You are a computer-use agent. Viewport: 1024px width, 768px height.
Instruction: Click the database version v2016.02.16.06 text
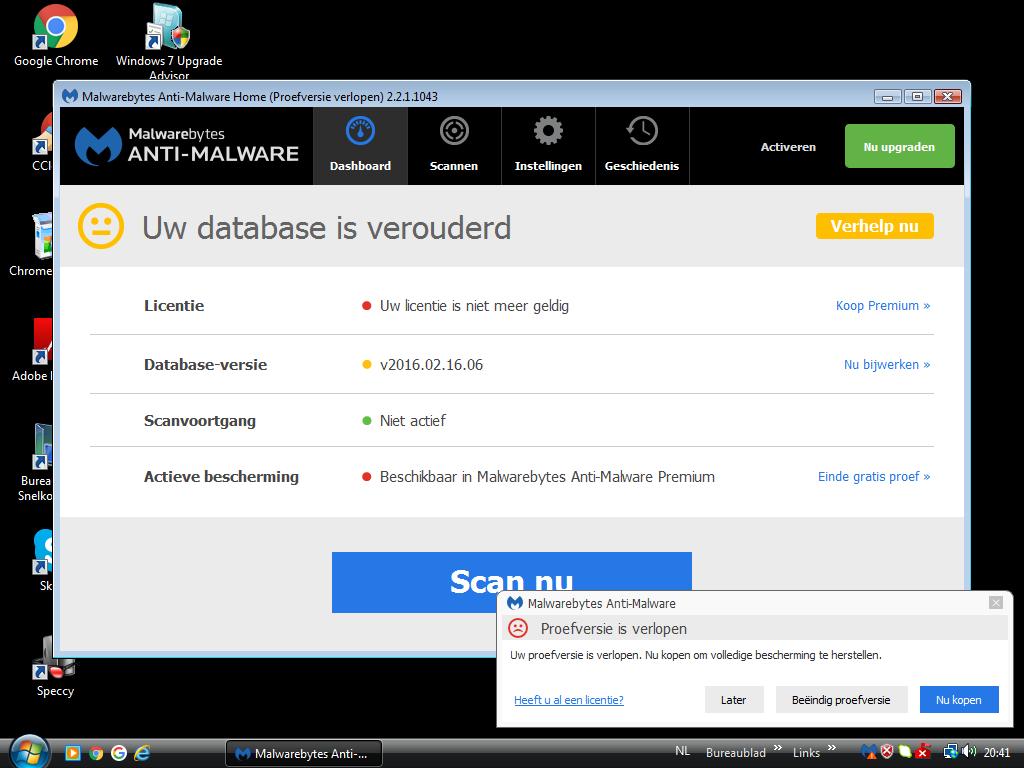[x=432, y=364]
